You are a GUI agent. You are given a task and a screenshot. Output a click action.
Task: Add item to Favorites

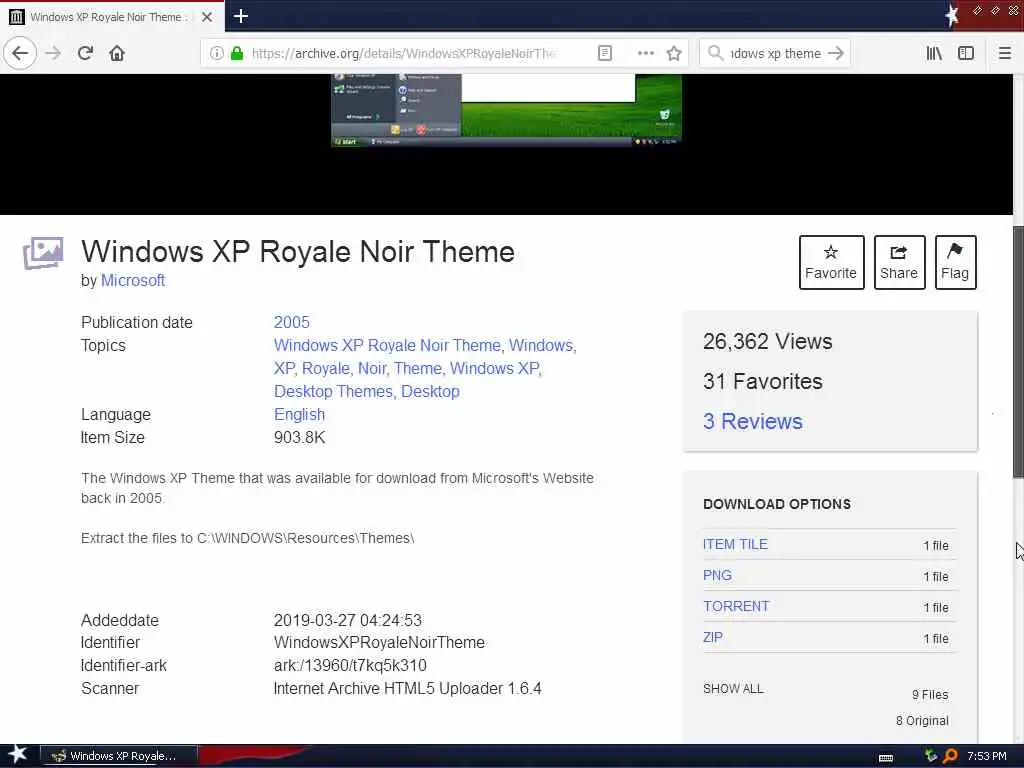pyautogui.click(x=831, y=262)
